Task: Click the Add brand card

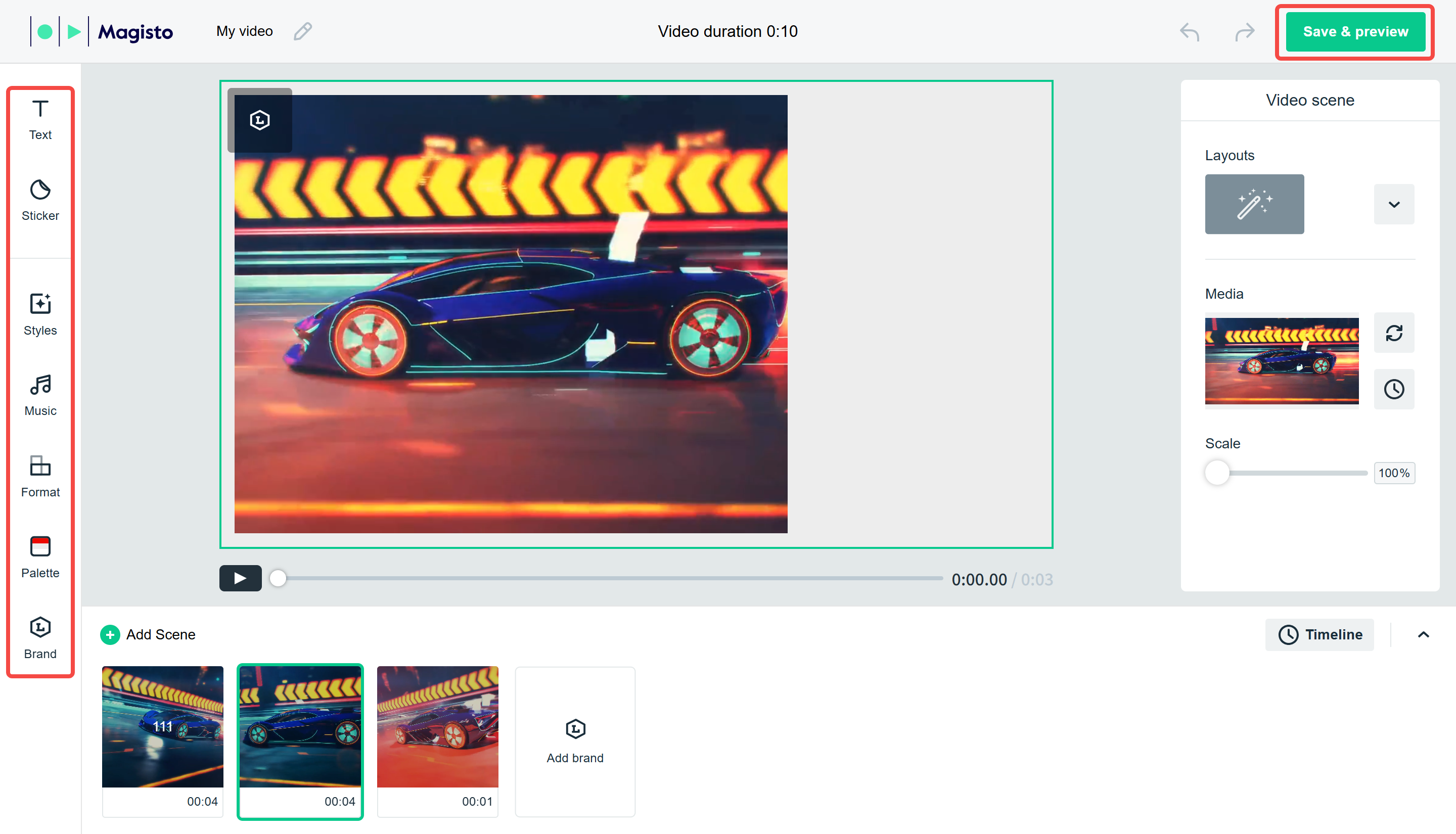Action: (x=574, y=741)
